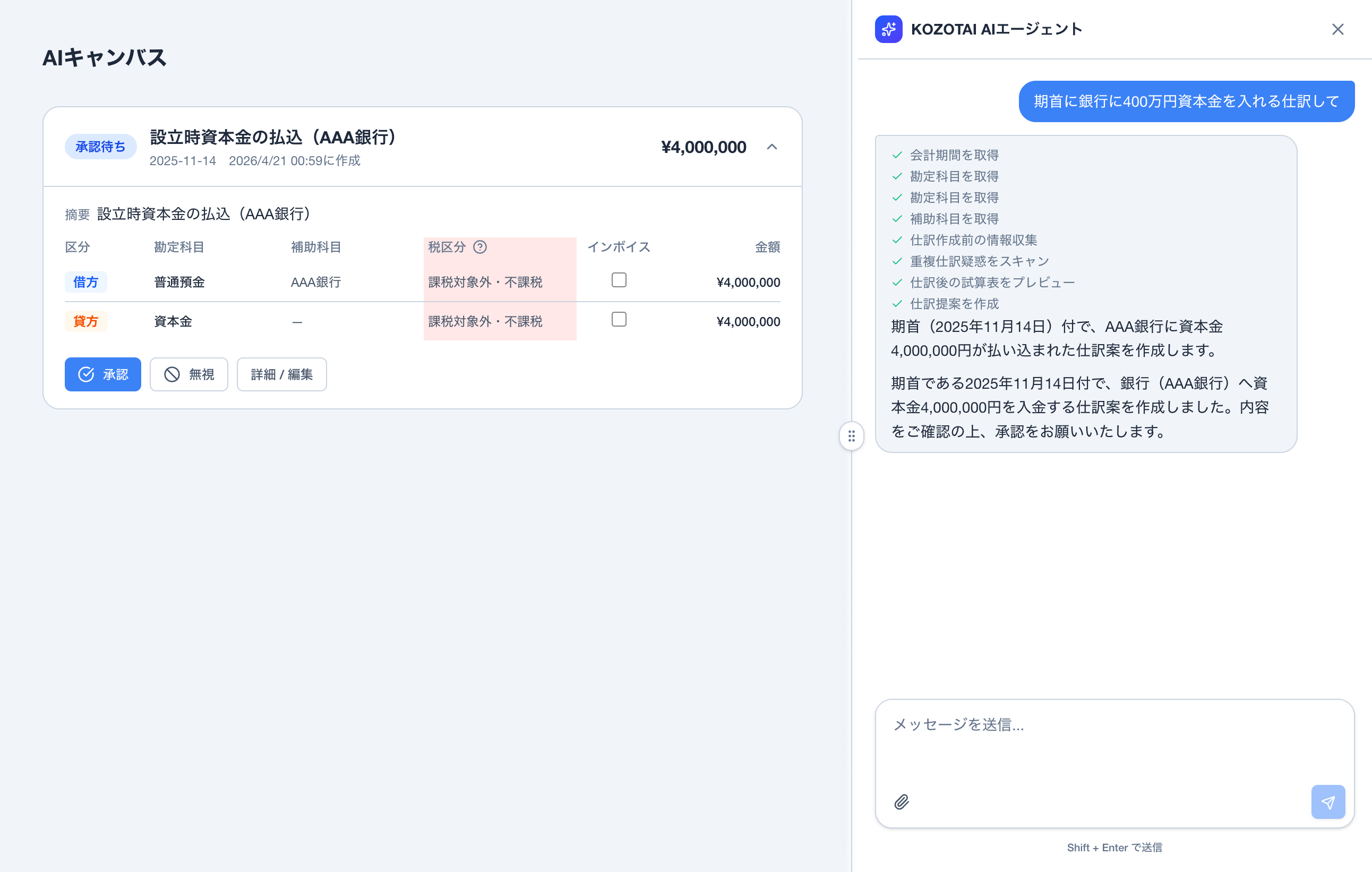Screen dimensions: 1372x872
Task: Check the invoice box for 普通預金 row
Action: point(619,280)
